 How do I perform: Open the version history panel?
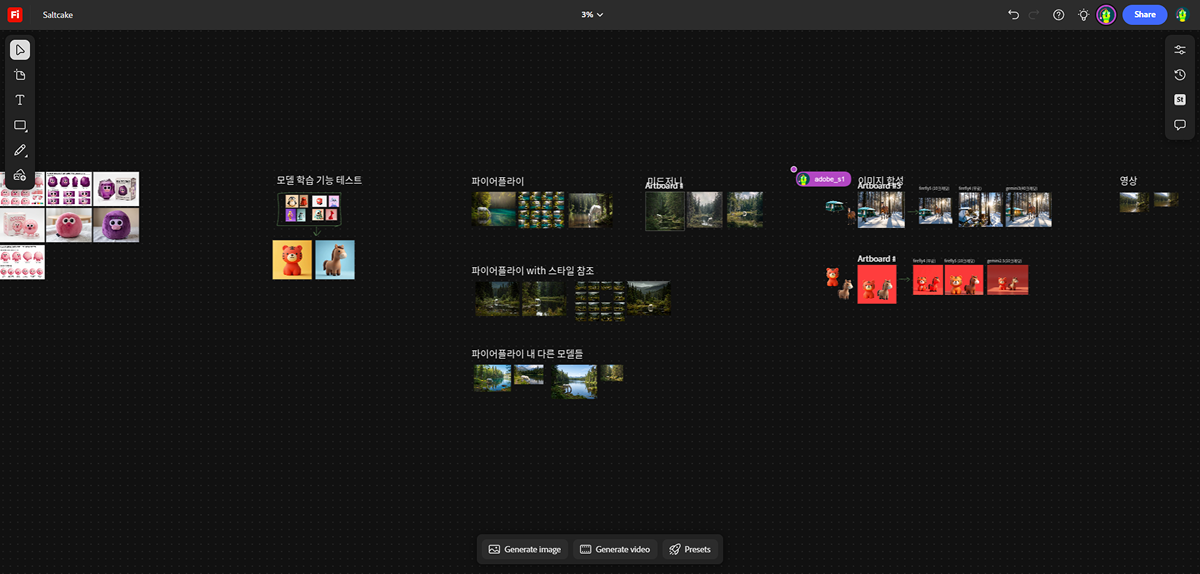pos(1180,75)
